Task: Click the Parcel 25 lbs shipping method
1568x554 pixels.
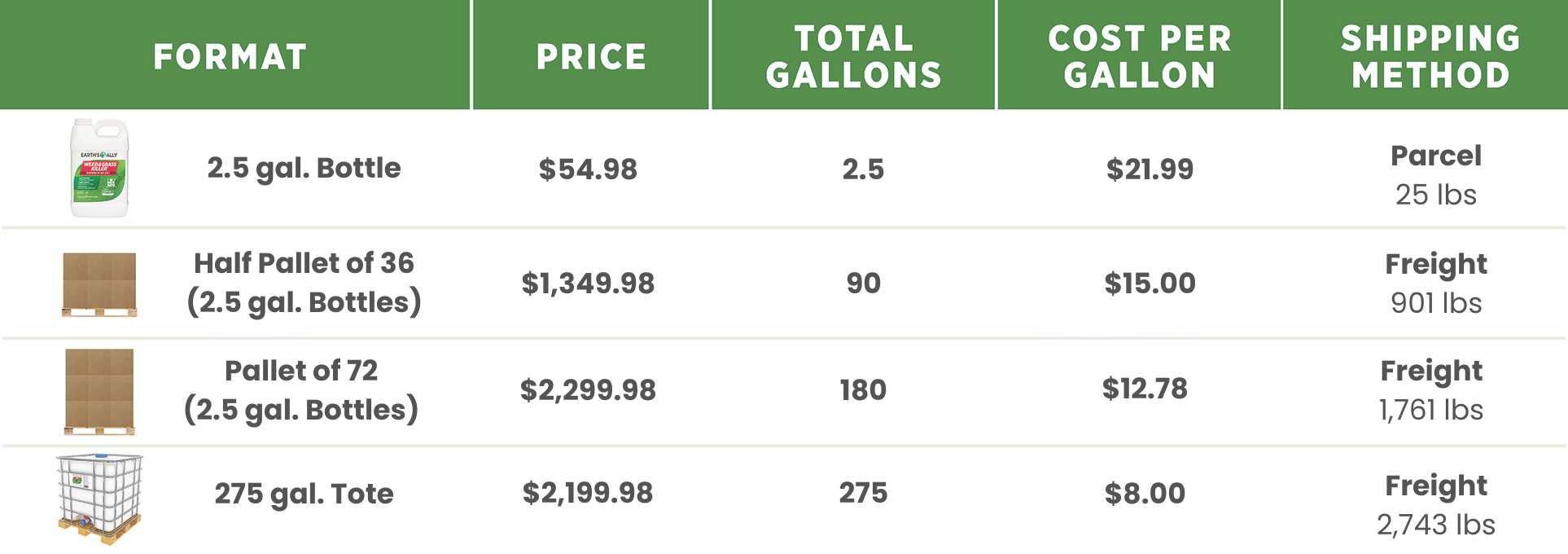Action: pyautogui.click(x=1435, y=175)
